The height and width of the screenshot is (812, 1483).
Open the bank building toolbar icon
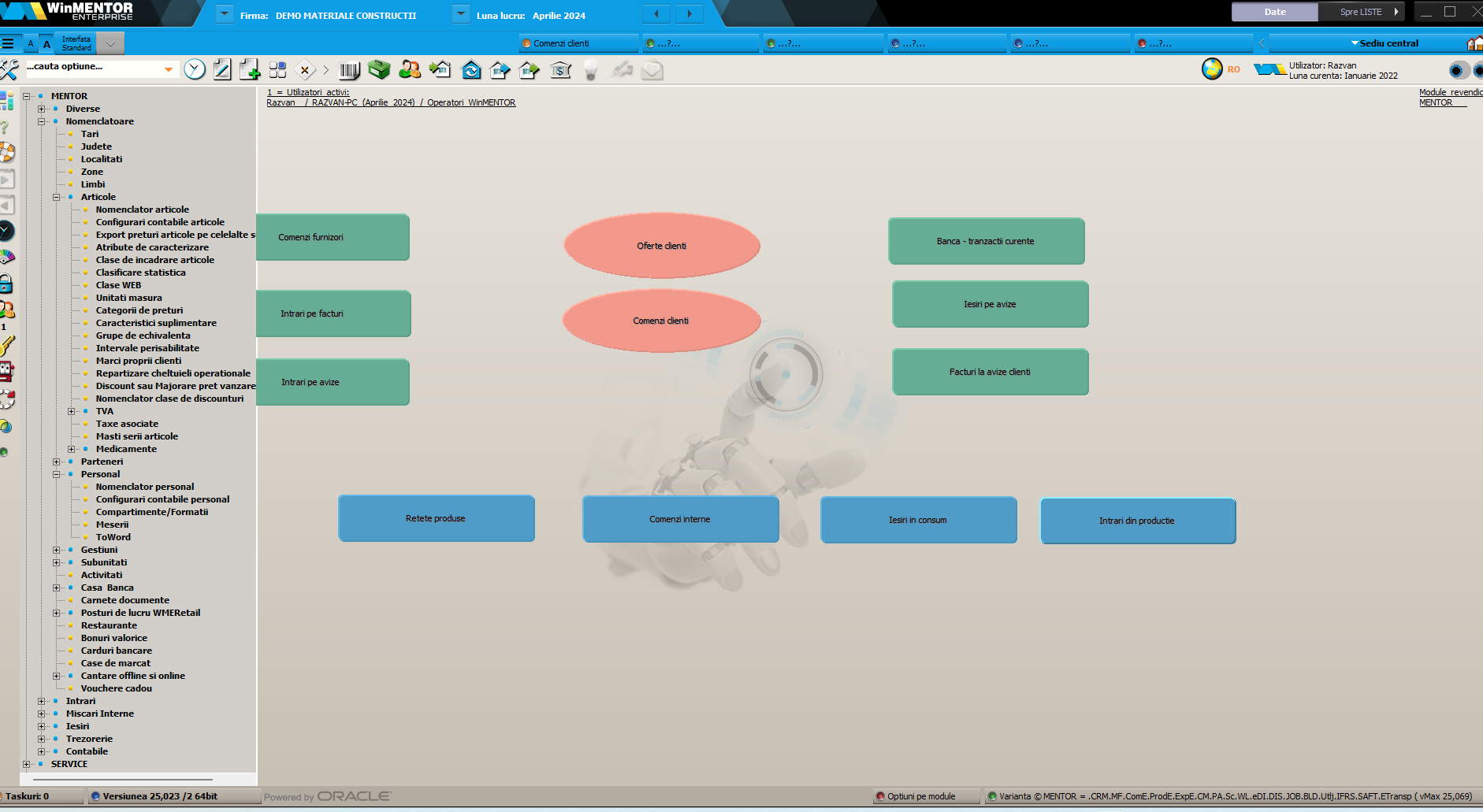[560, 71]
